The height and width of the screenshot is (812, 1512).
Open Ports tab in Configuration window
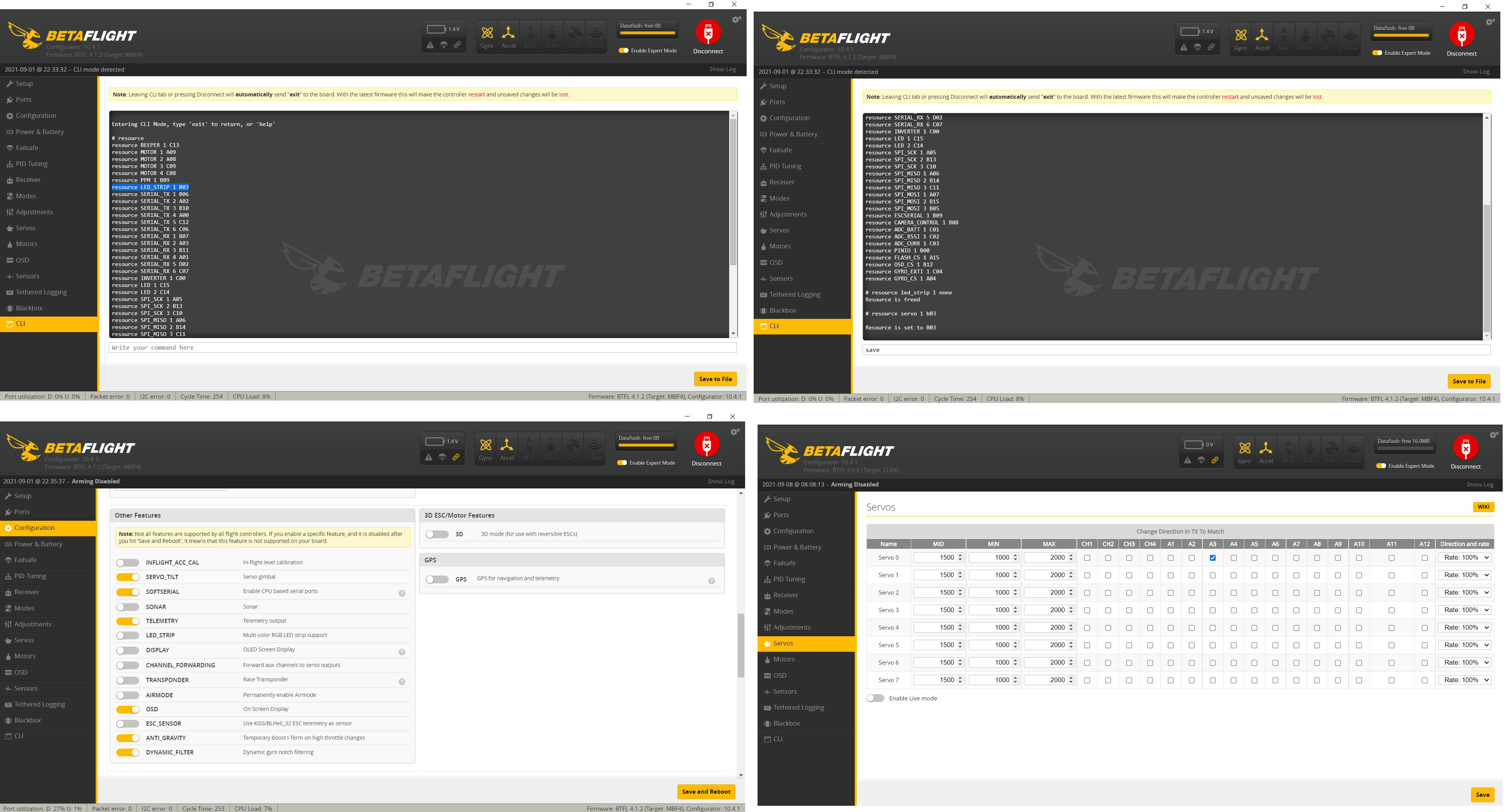pyautogui.click(x=48, y=512)
